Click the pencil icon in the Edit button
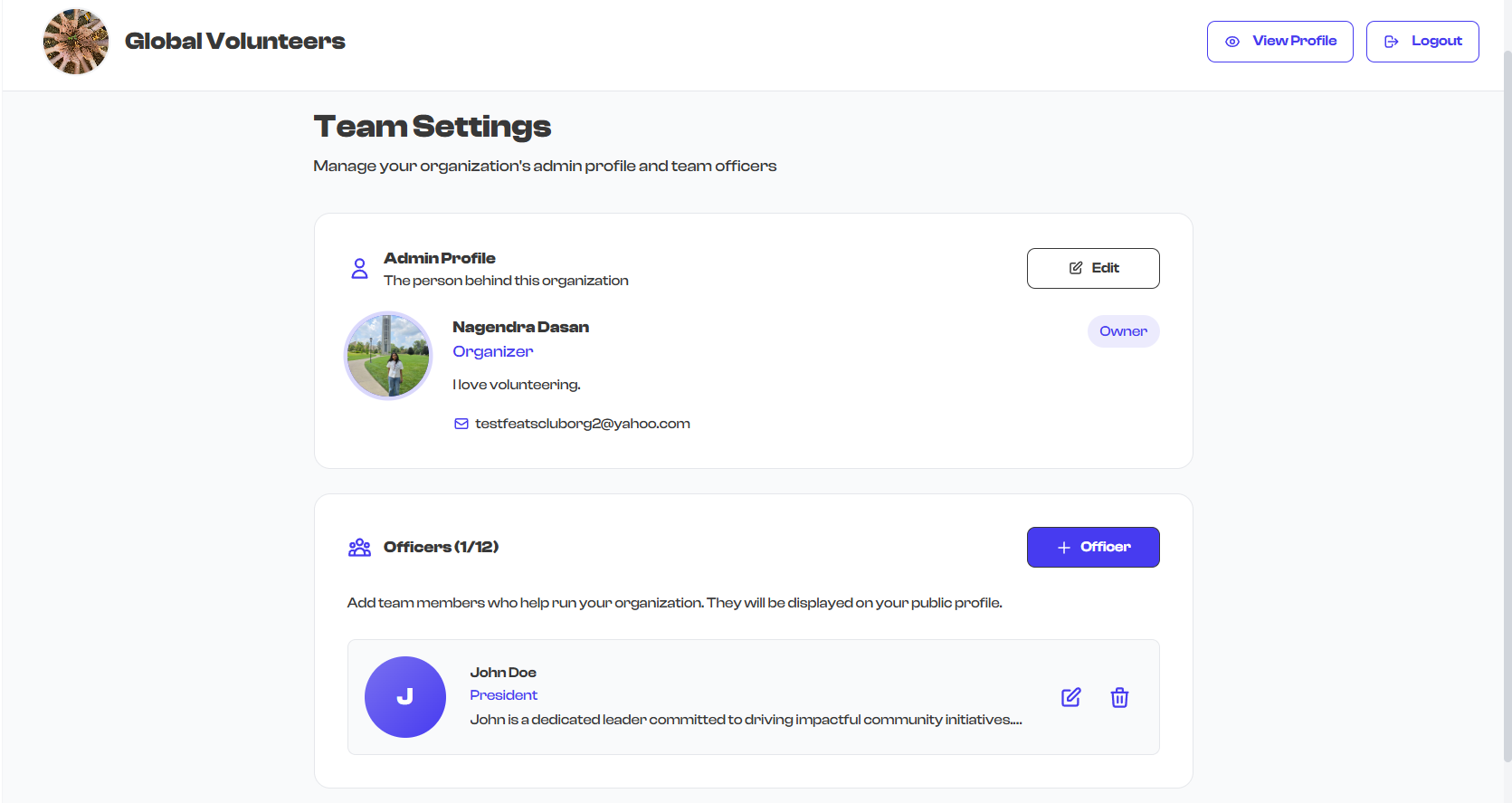Screen dimensions: 1512x803 [1075, 268]
